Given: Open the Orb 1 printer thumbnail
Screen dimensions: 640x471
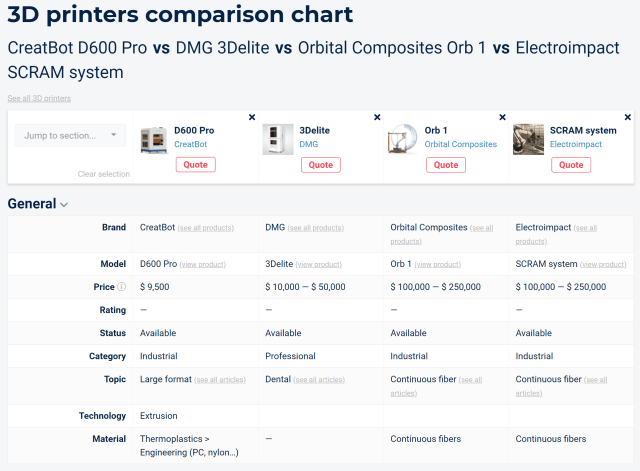Looking at the screenshot, I should point(403,140).
